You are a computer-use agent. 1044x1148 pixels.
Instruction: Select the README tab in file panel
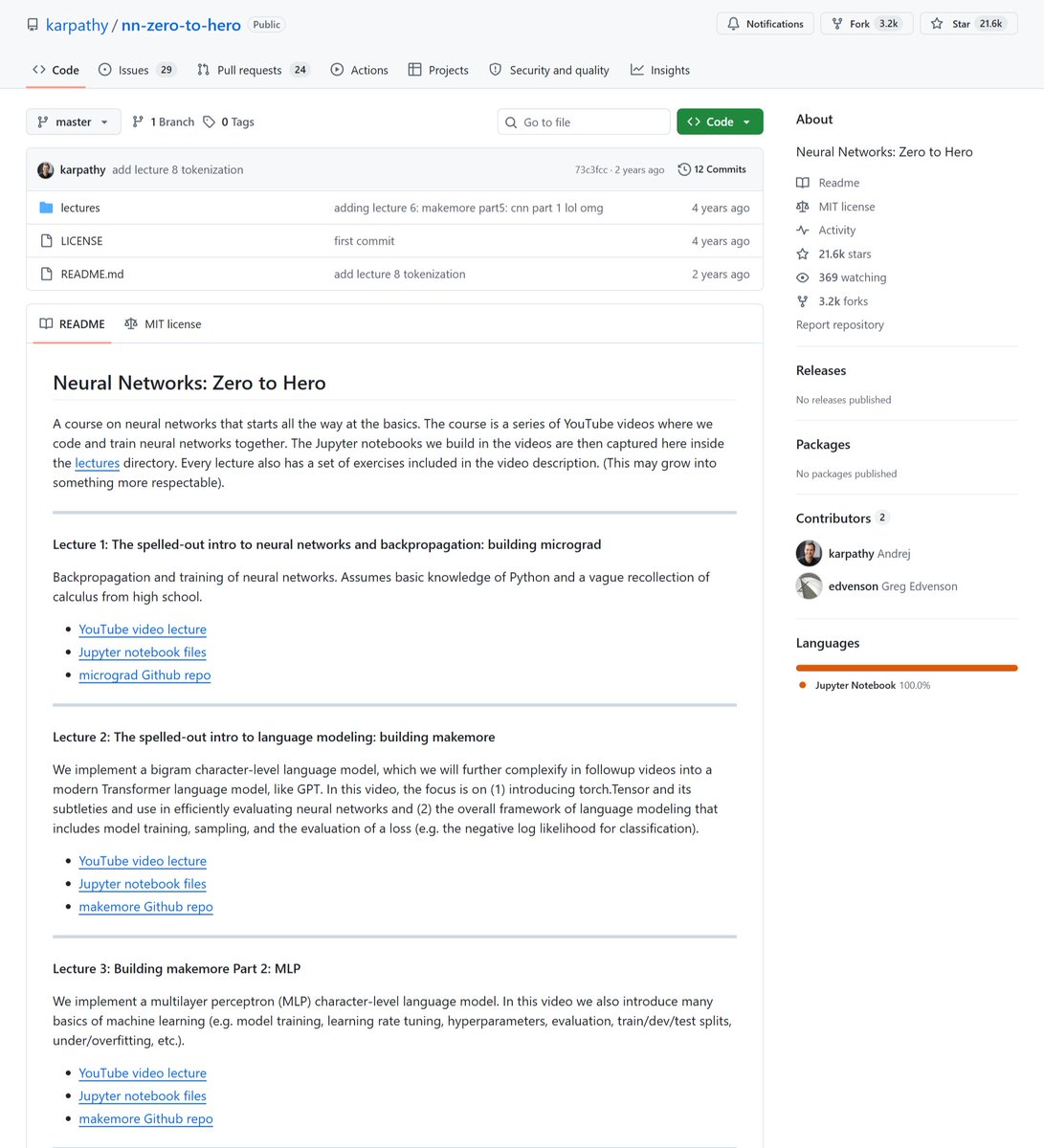(x=72, y=324)
